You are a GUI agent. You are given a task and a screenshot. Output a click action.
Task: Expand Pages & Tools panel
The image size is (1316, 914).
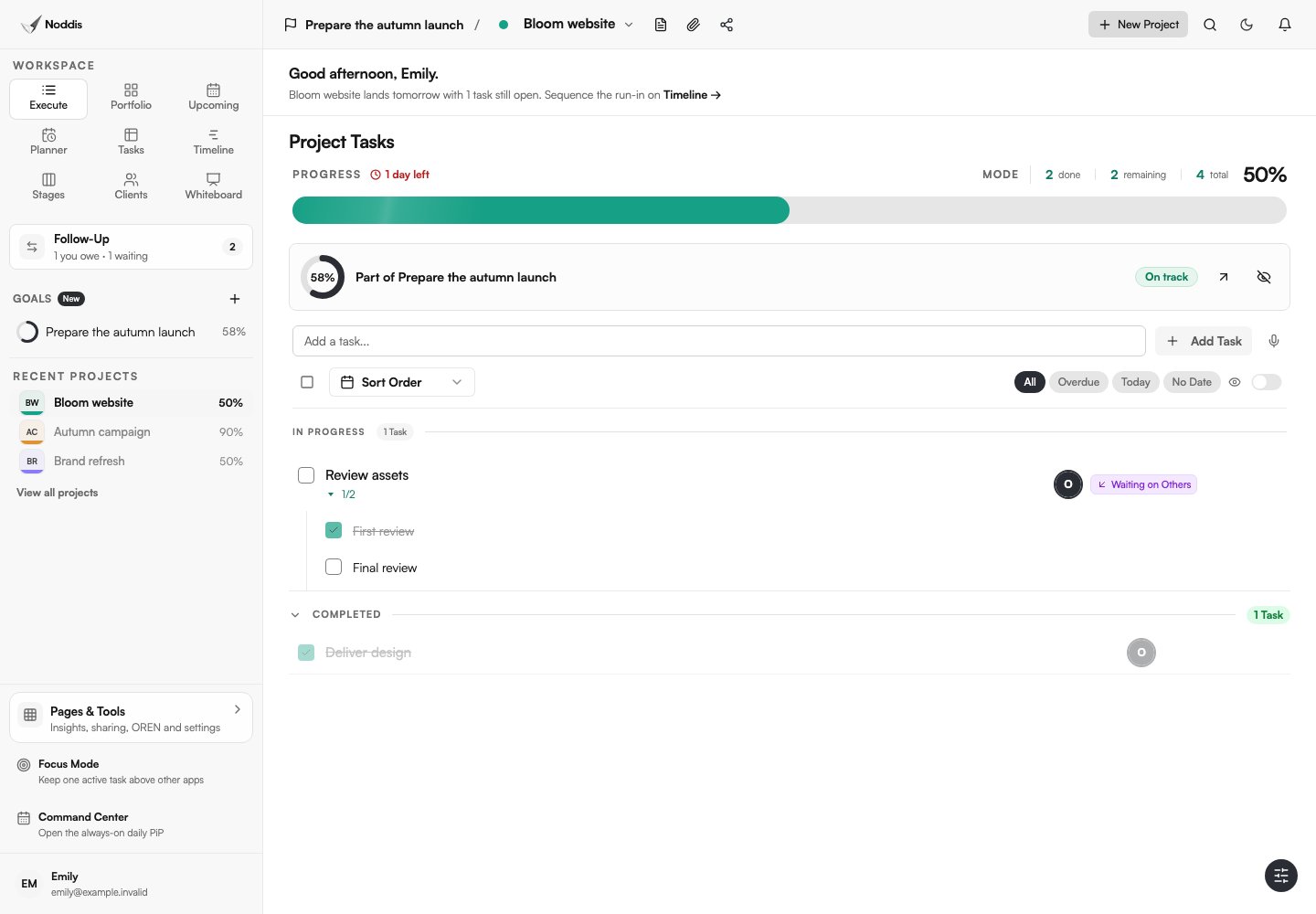tap(131, 718)
